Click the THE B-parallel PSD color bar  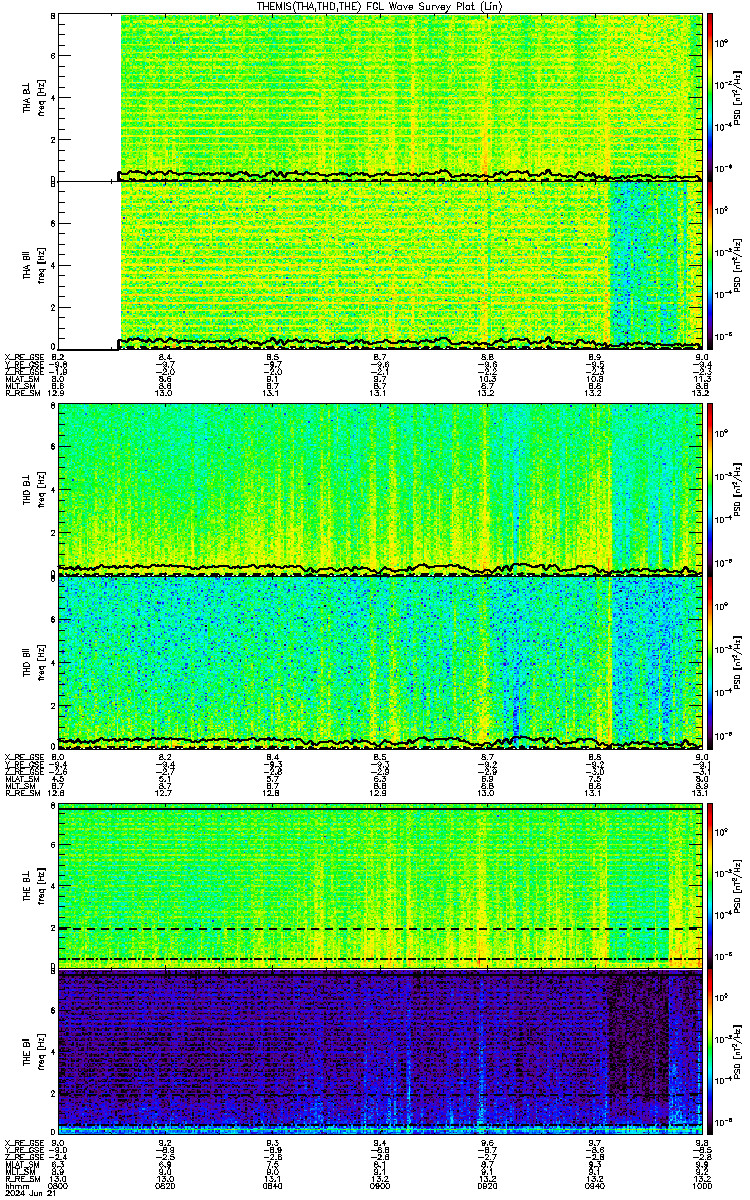[x=710, y=1053]
